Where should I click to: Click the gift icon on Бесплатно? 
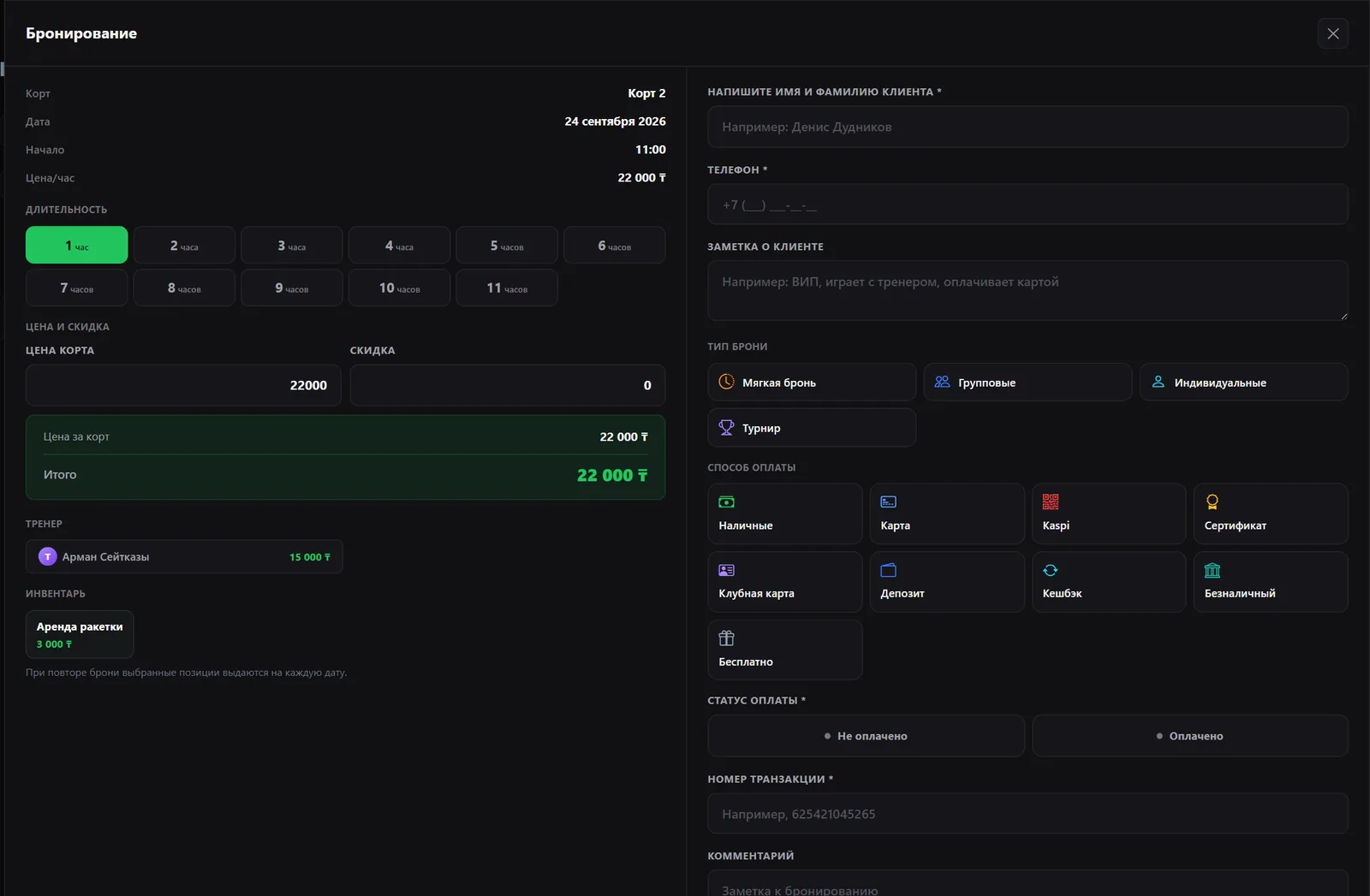[x=726, y=638]
